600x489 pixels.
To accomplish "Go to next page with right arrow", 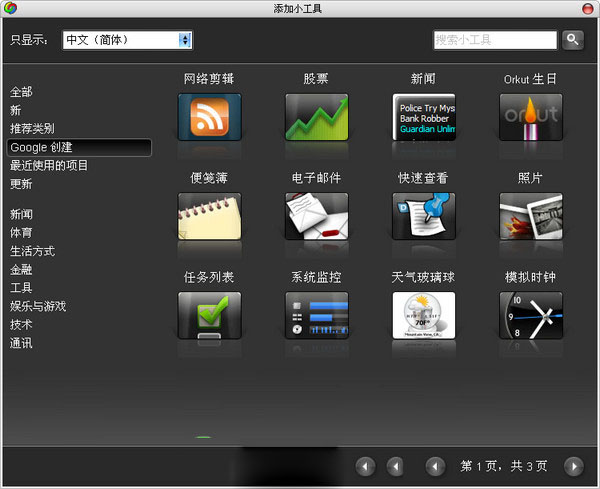I will (573, 466).
